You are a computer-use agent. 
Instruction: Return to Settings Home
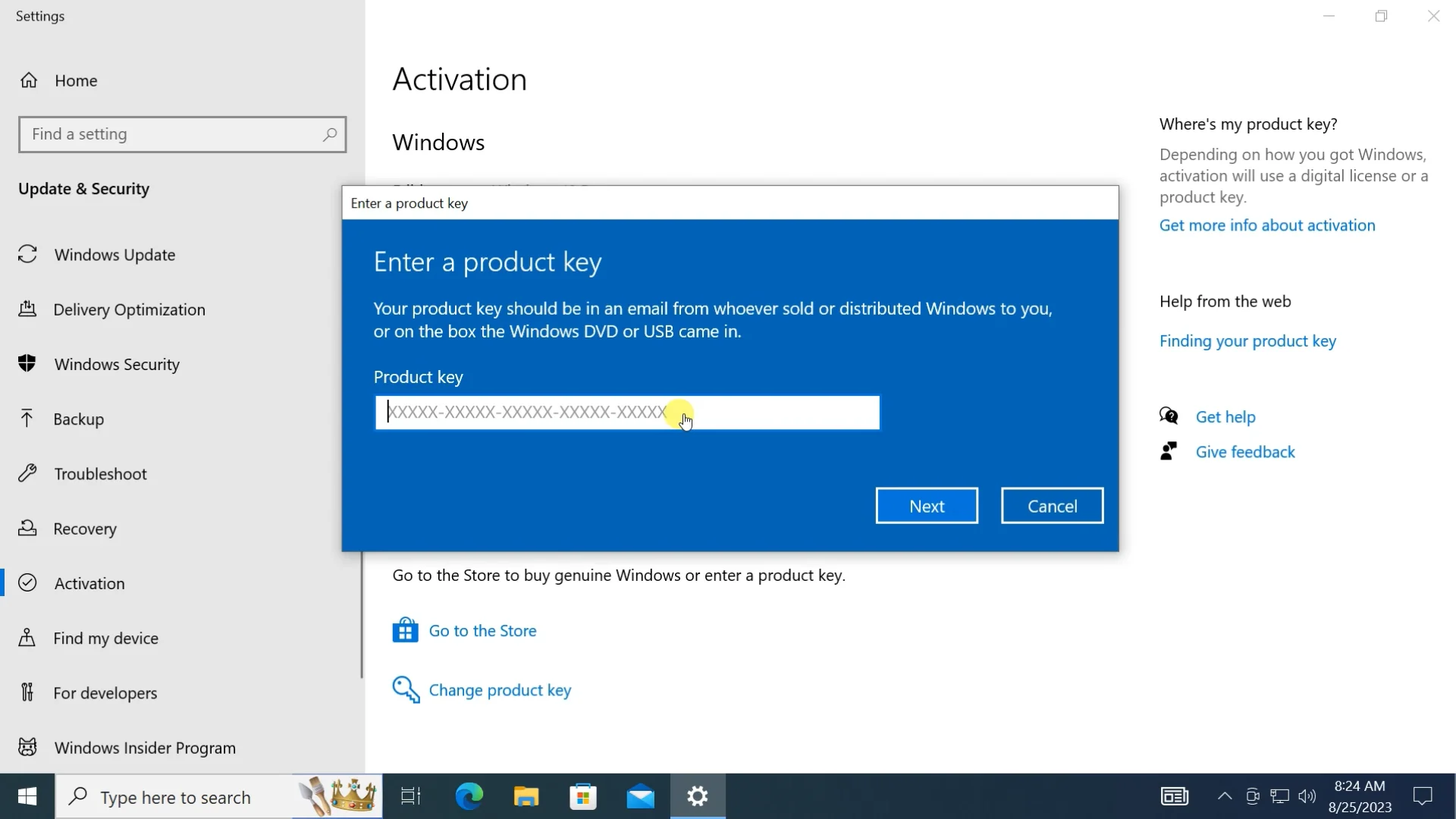click(x=76, y=80)
